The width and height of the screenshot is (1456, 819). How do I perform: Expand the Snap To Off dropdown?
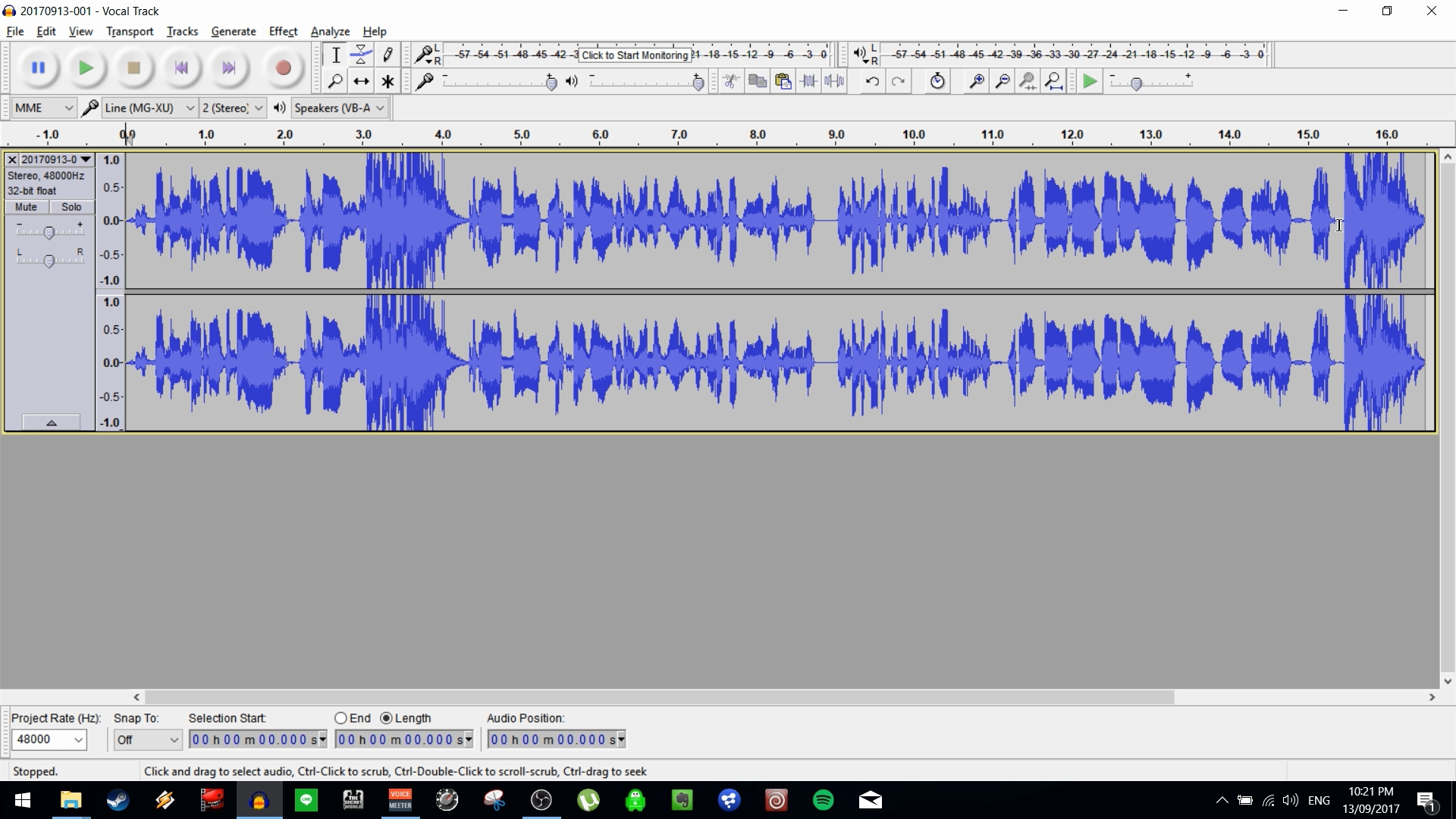coord(174,740)
